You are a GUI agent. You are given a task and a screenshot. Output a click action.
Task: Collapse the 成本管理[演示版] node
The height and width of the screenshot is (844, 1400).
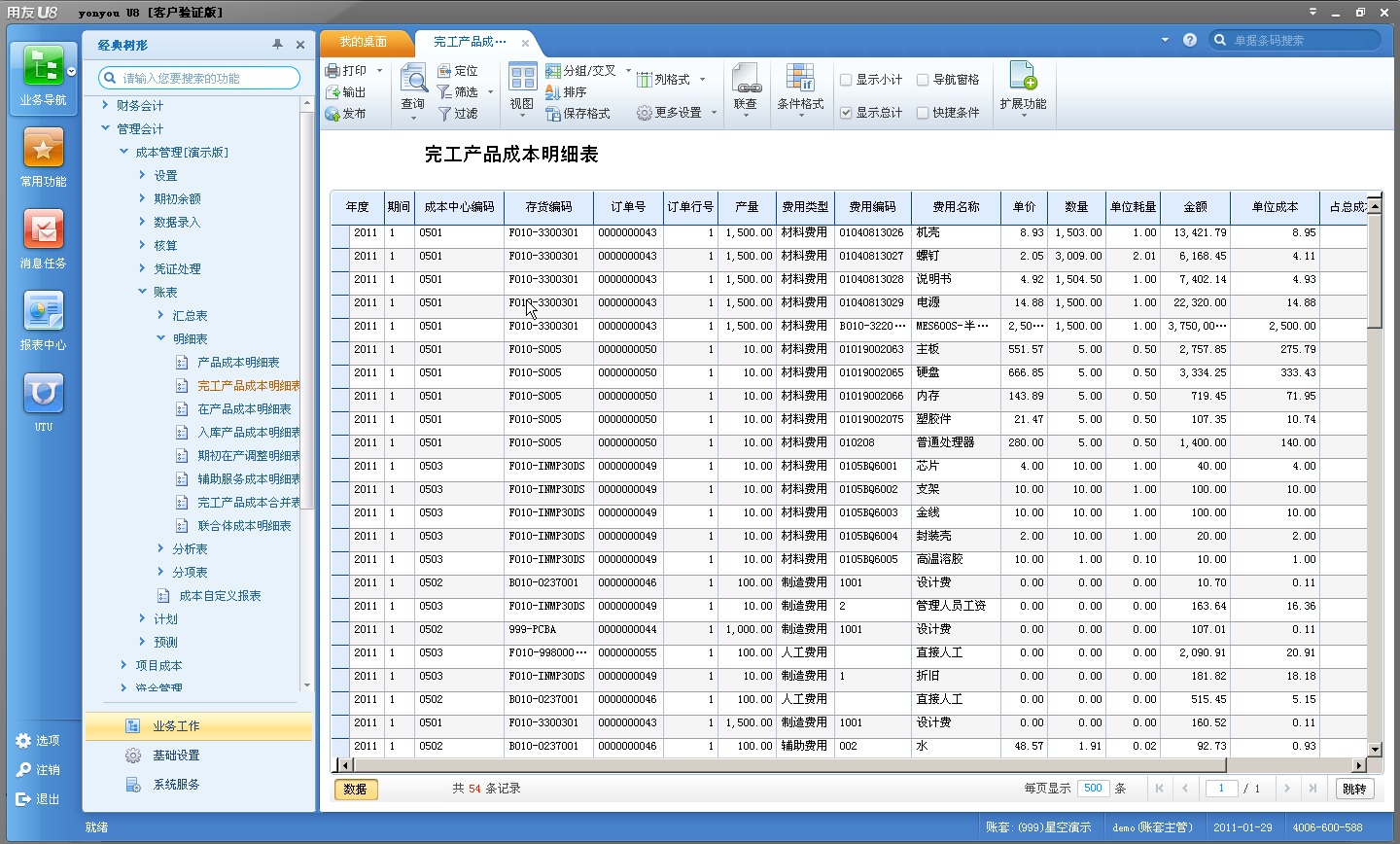pos(123,152)
